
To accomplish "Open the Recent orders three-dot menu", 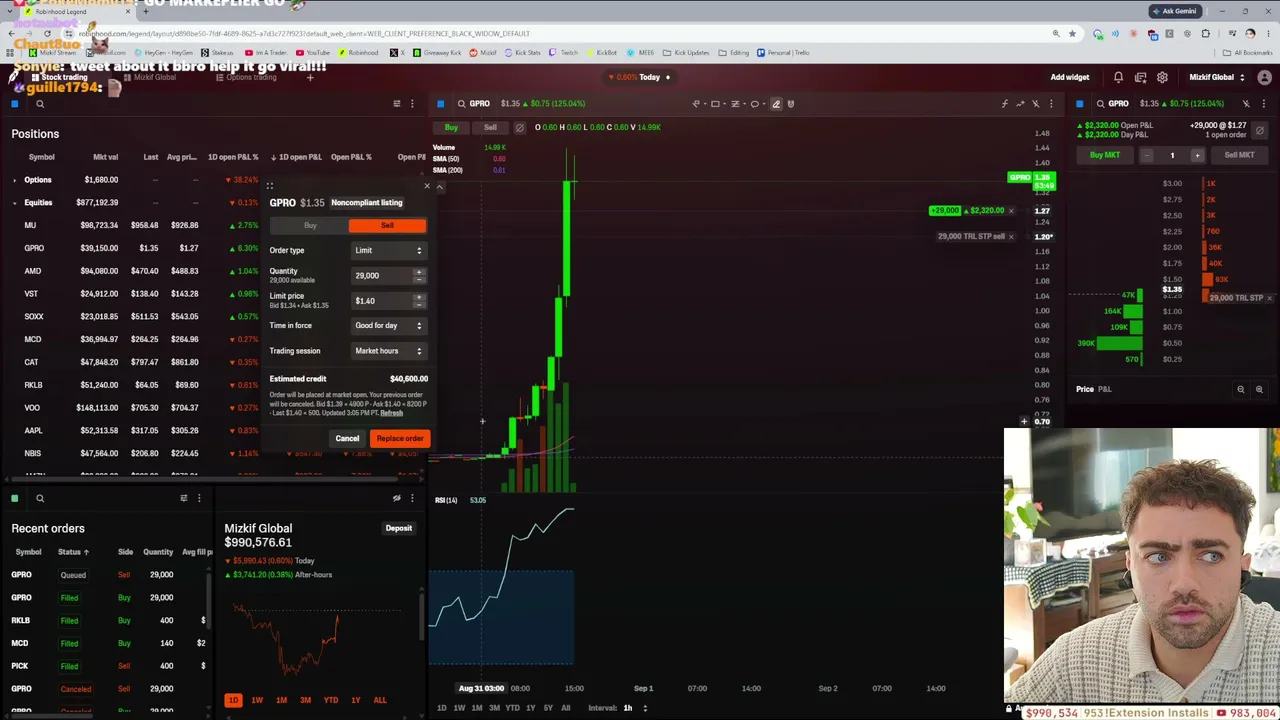I will pyautogui.click(x=199, y=498).
